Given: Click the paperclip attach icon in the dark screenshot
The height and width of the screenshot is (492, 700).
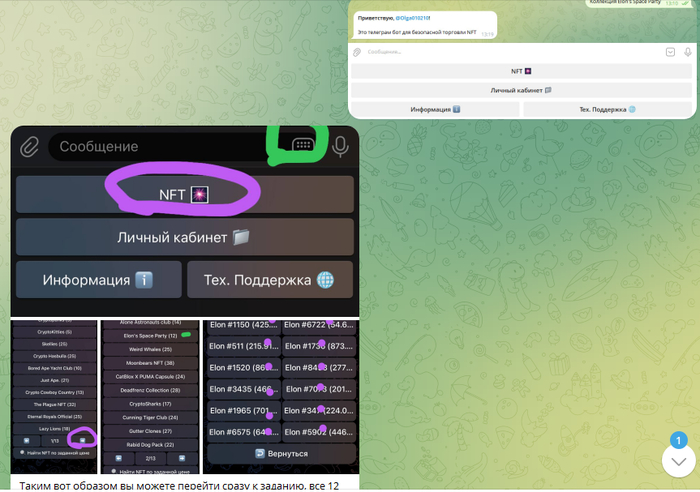Looking at the screenshot, I should 30,146.
